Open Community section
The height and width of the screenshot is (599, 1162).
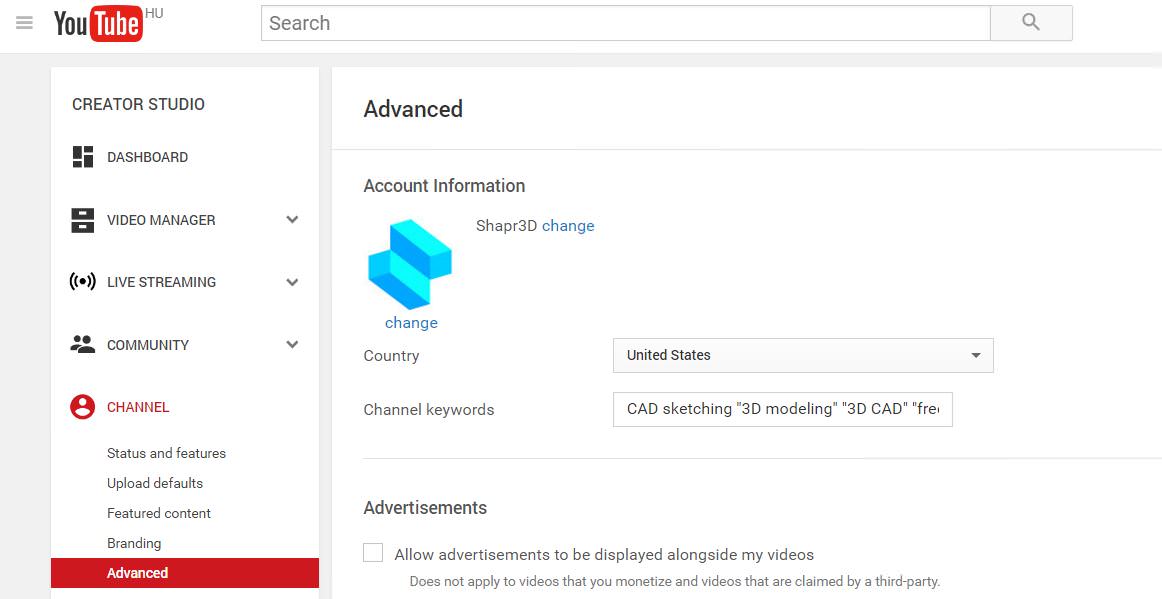(147, 345)
